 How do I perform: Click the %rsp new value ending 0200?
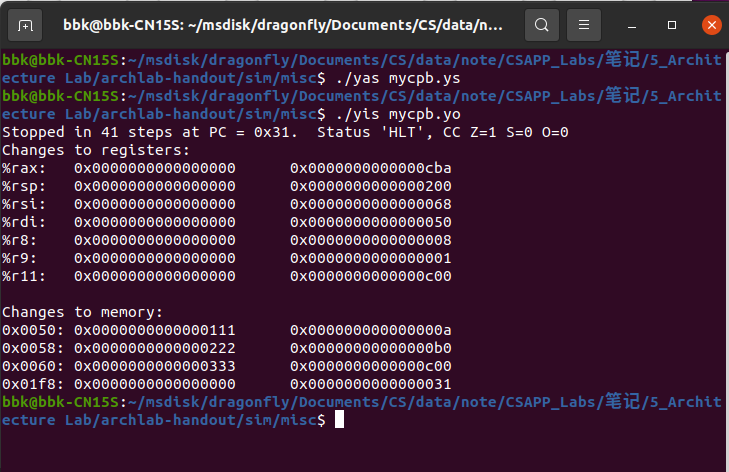click(x=370, y=185)
